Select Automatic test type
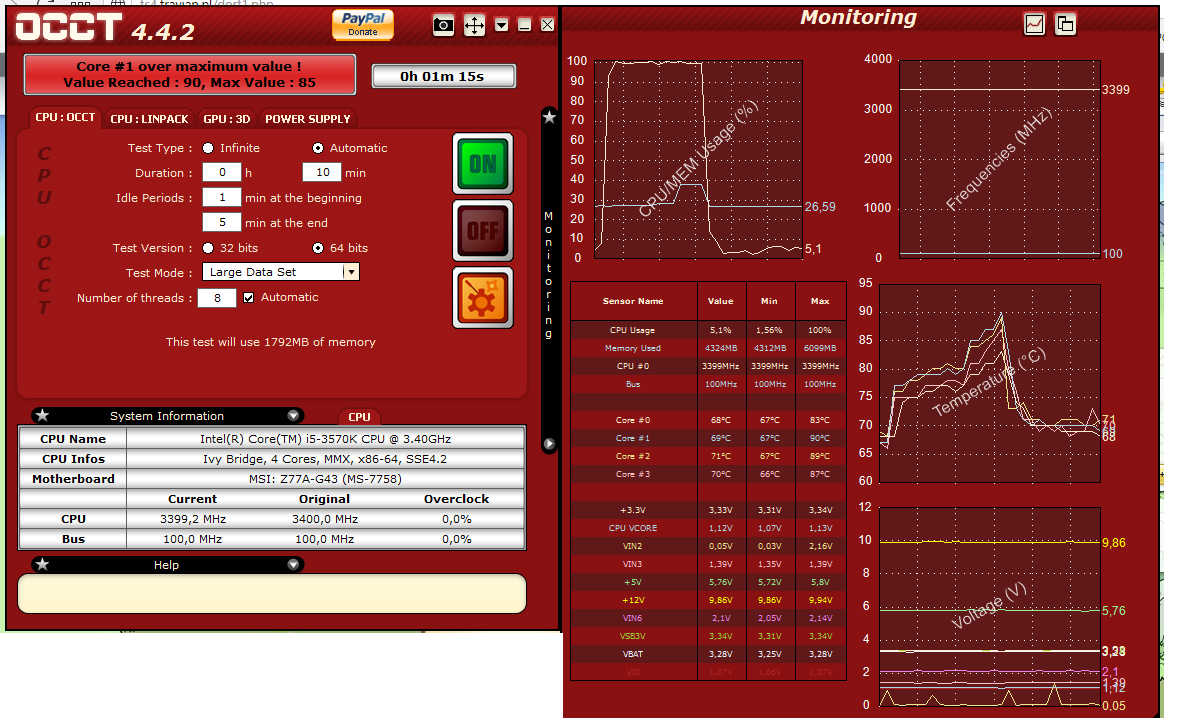This screenshot has height=719, width=1179. click(x=318, y=148)
